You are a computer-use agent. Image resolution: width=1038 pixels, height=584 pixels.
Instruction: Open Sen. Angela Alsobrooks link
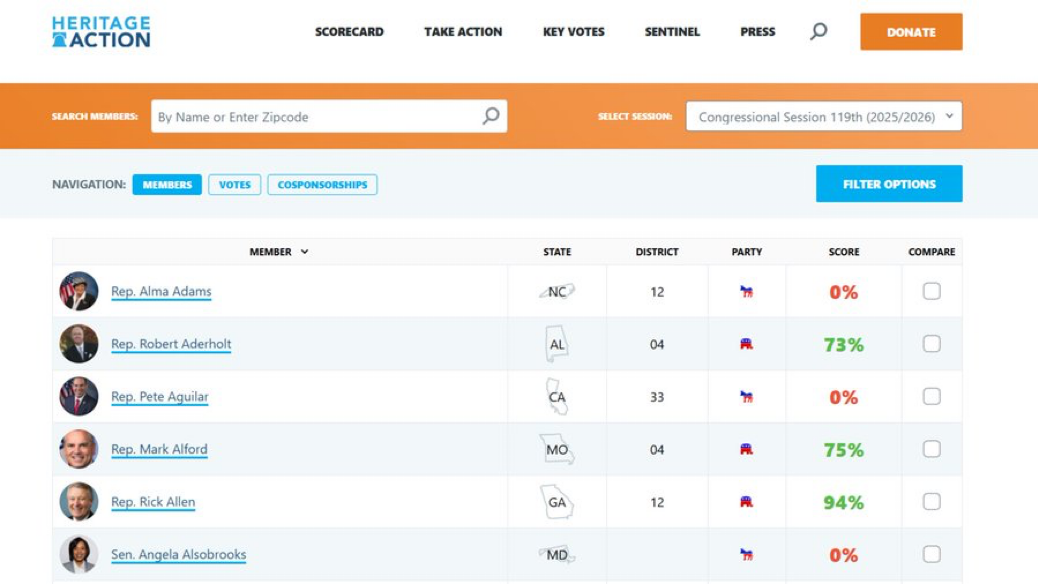pyautogui.click(x=178, y=555)
